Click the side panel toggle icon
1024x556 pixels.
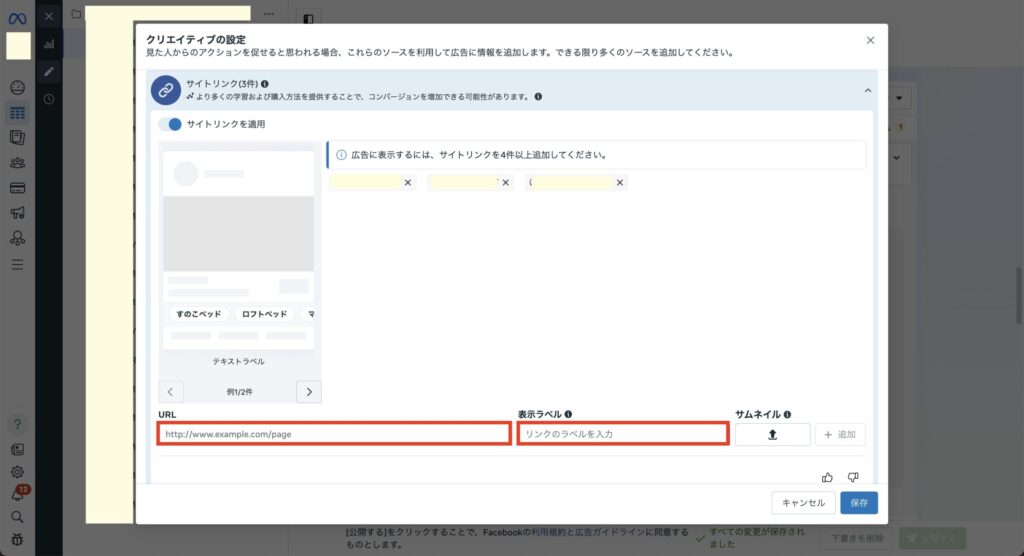[308, 18]
